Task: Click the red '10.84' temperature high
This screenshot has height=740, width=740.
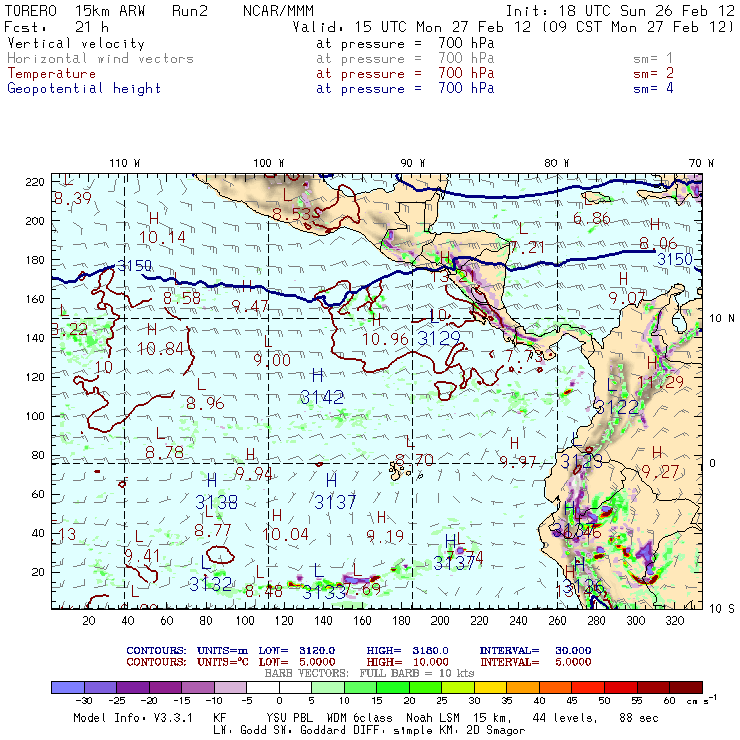Action: point(160,349)
